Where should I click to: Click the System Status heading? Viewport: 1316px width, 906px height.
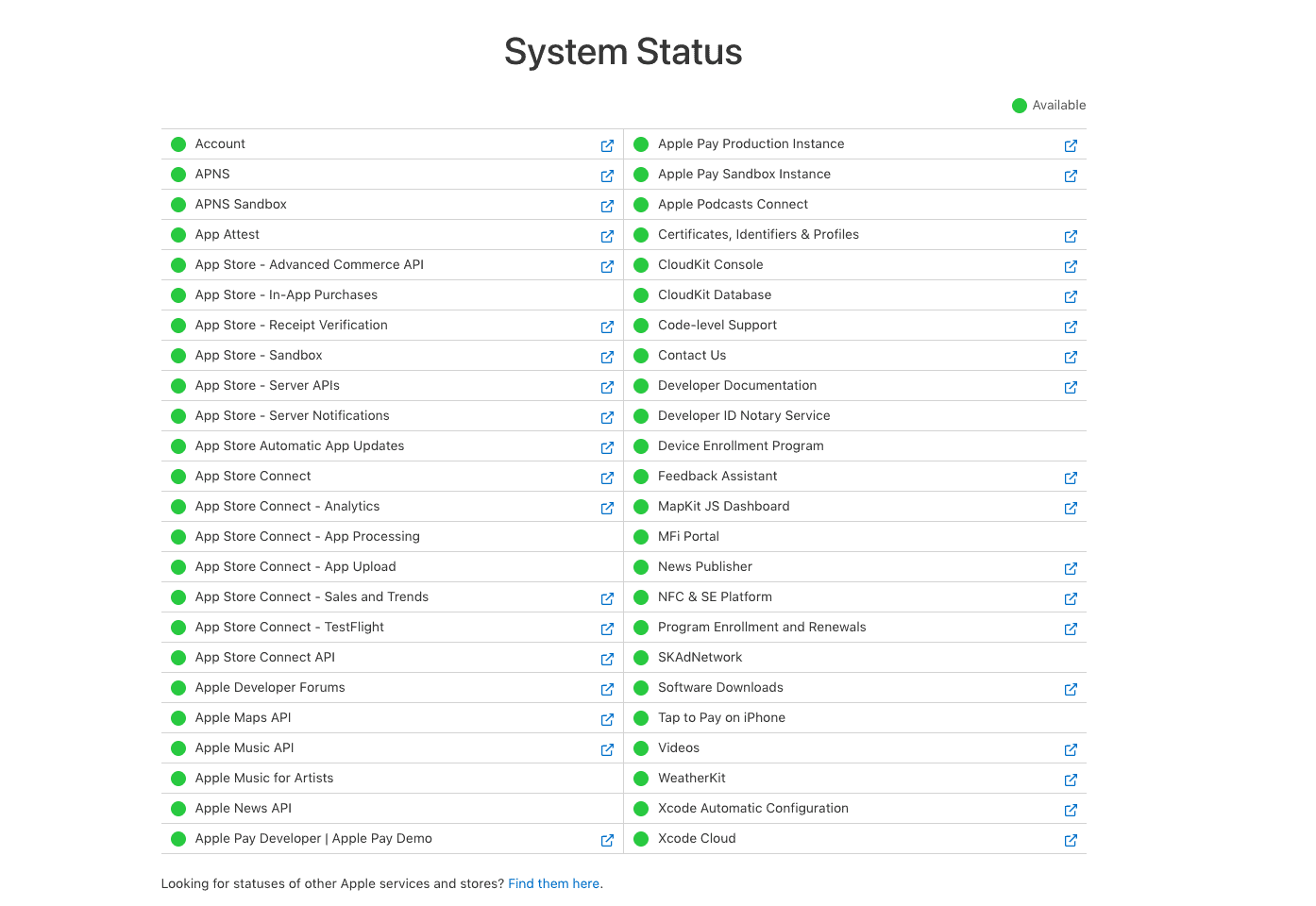click(x=623, y=52)
